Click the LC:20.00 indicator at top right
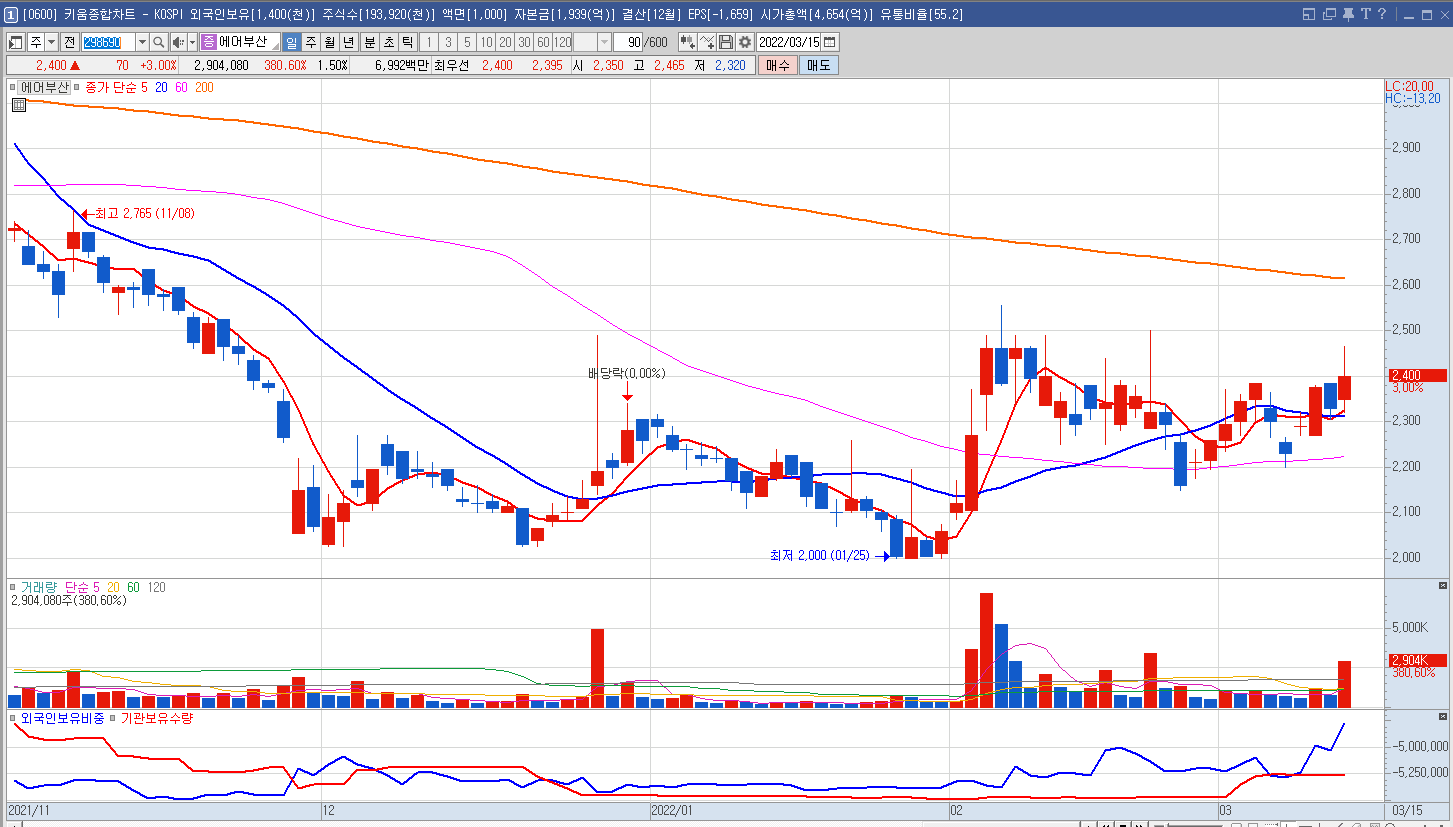Image resolution: width=1453 pixels, height=827 pixels. click(1409, 86)
